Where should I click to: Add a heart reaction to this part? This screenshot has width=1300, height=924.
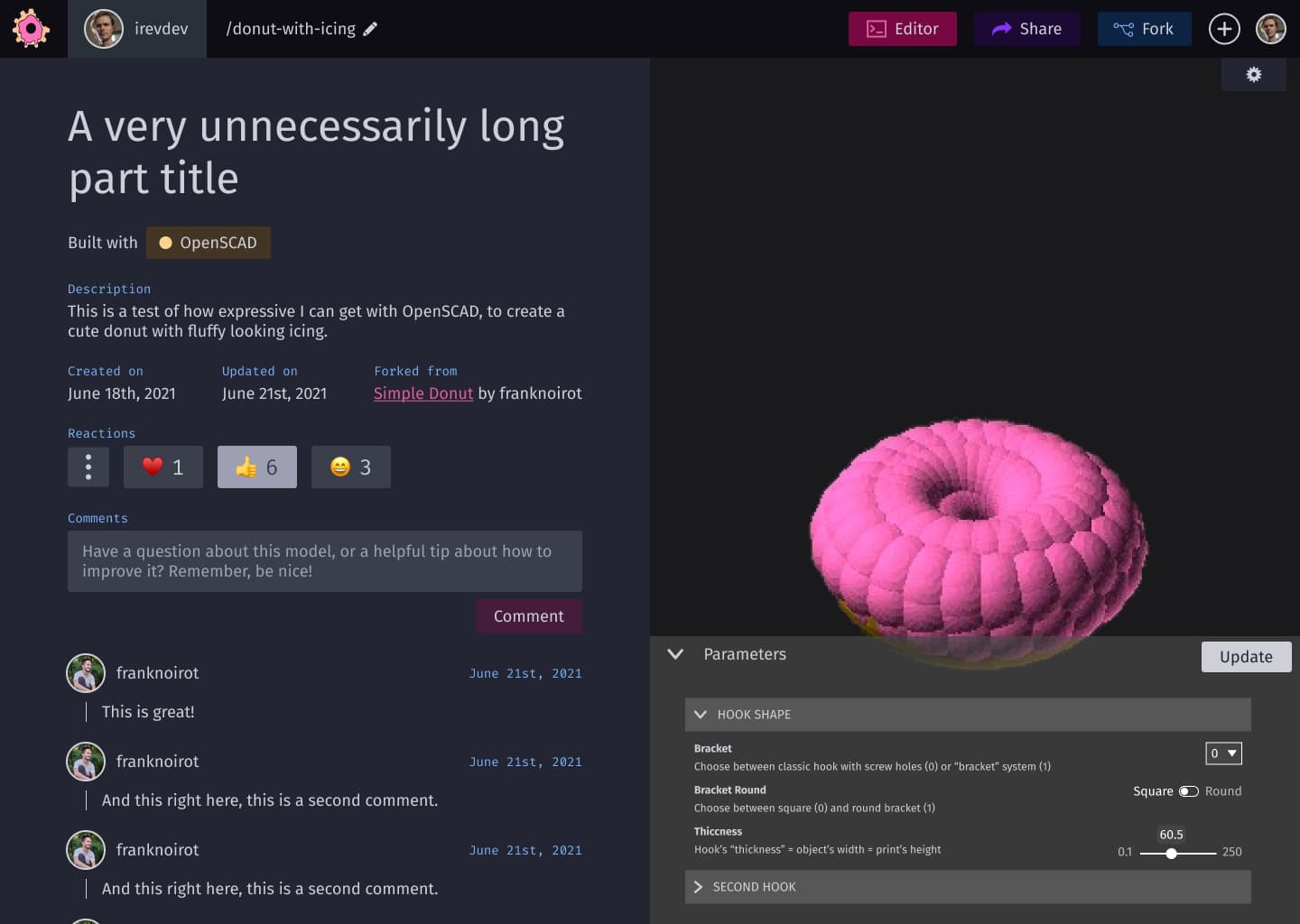coord(162,467)
